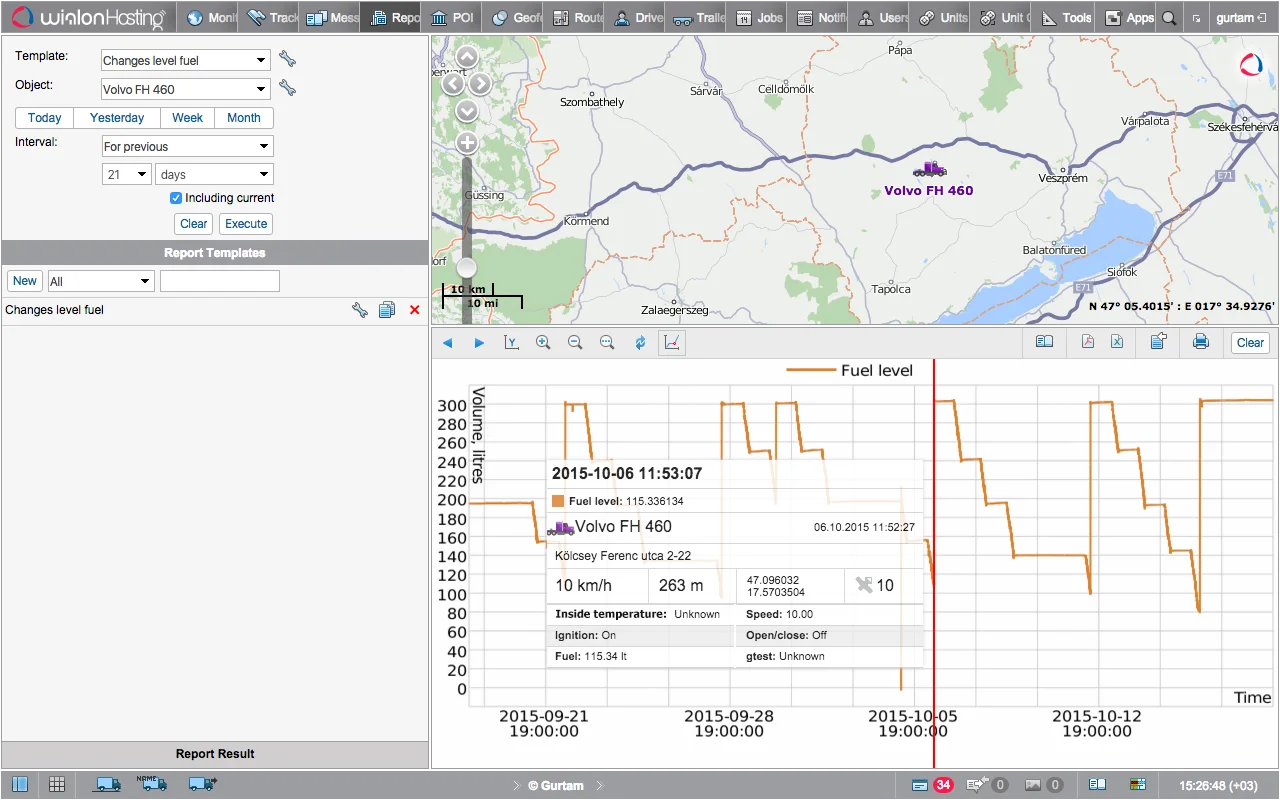Open the Template dropdown
This screenshot has width=1280, height=800.
point(186,60)
